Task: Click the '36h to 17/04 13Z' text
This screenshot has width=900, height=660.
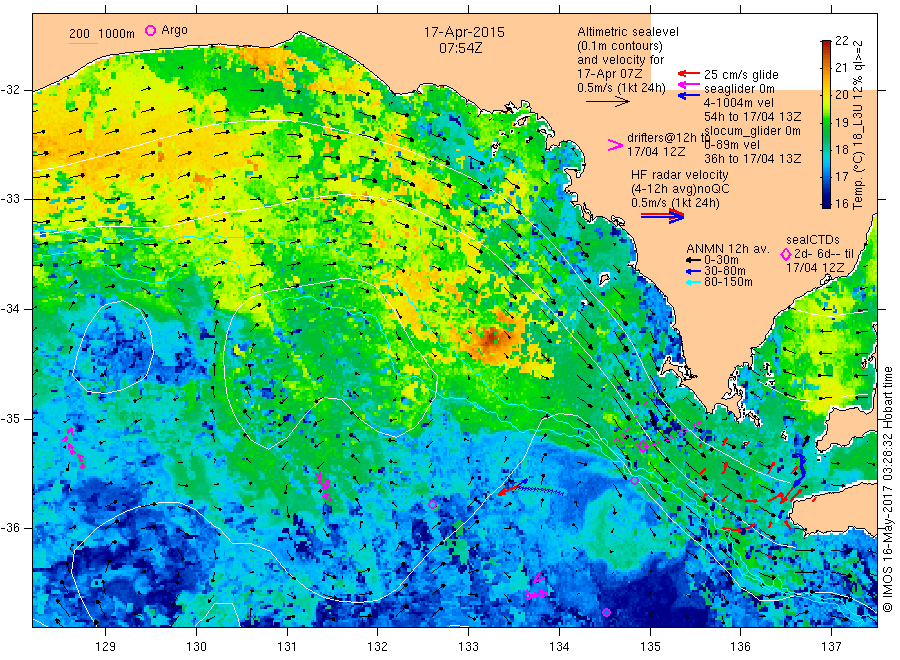Action: pyautogui.click(x=753, y=158)
